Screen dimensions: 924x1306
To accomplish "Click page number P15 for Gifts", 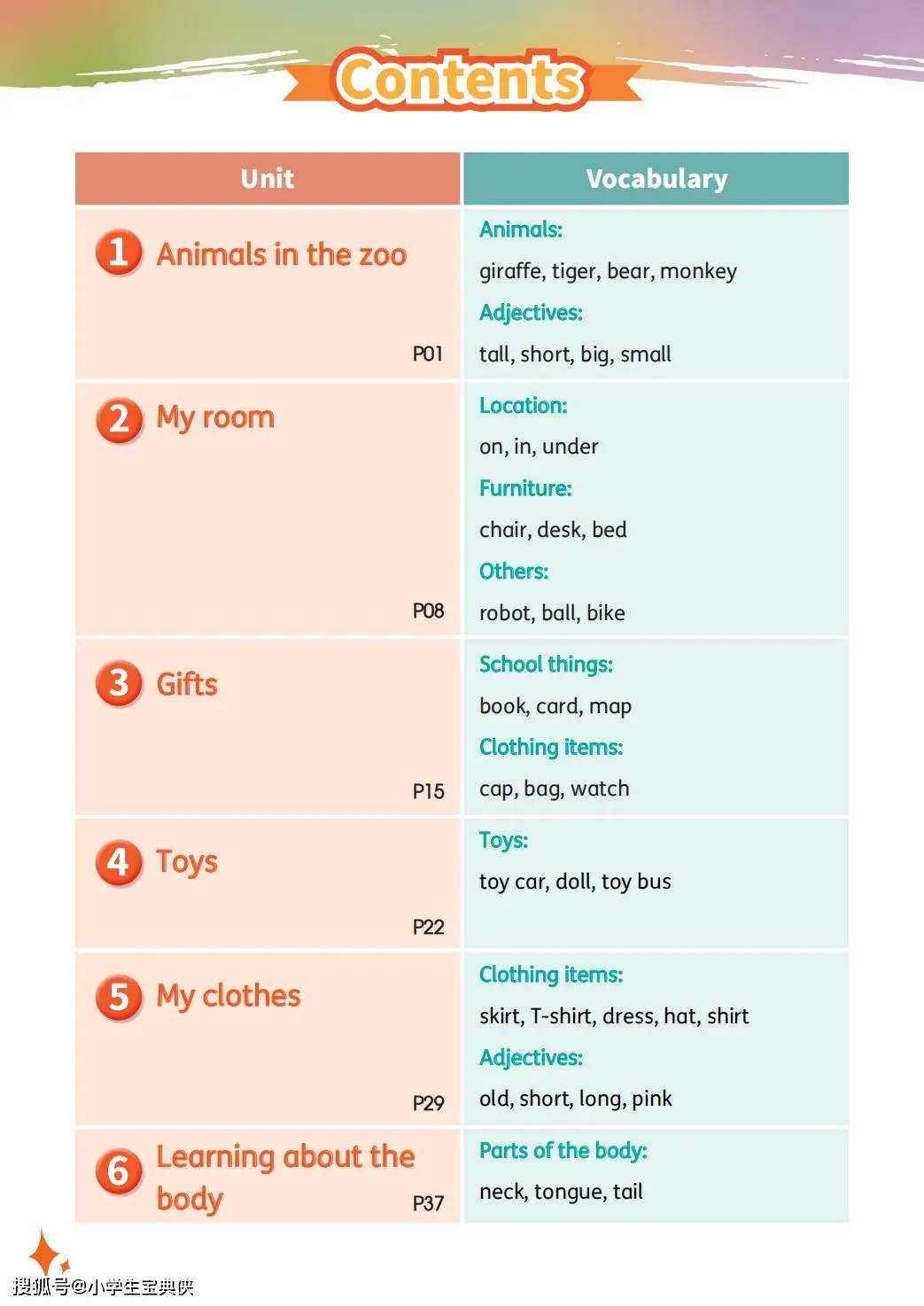I will pos(429,791).
